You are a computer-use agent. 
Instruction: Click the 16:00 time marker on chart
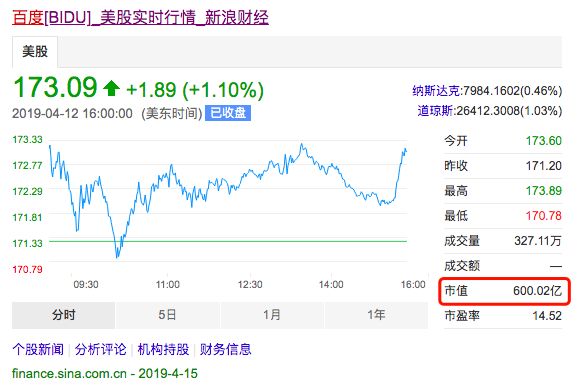[x=413, y=285]
